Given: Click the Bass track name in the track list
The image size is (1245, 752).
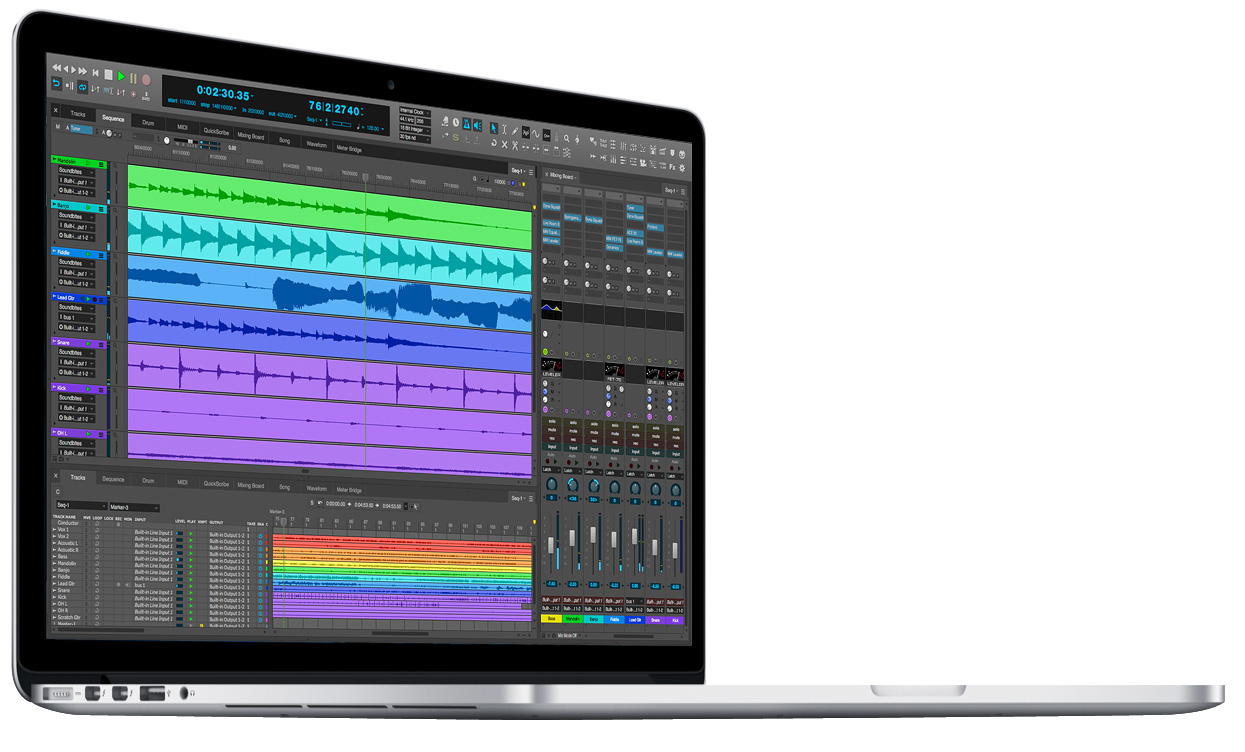Looking at the screenshot, I should [x=64, y=555].
